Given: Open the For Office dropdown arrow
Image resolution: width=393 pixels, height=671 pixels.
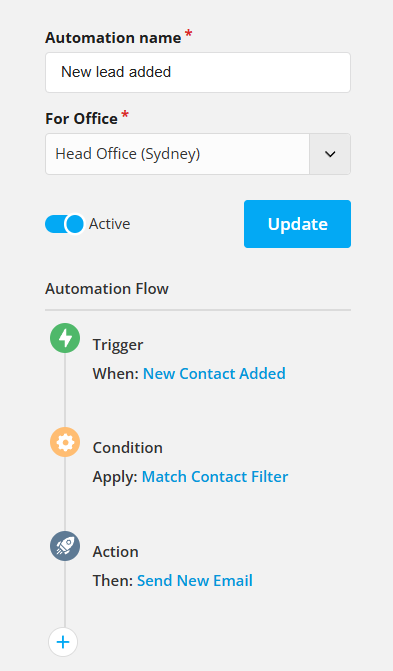Looking at the screenshot, I should pyautogui.click(x=330, y=154).
